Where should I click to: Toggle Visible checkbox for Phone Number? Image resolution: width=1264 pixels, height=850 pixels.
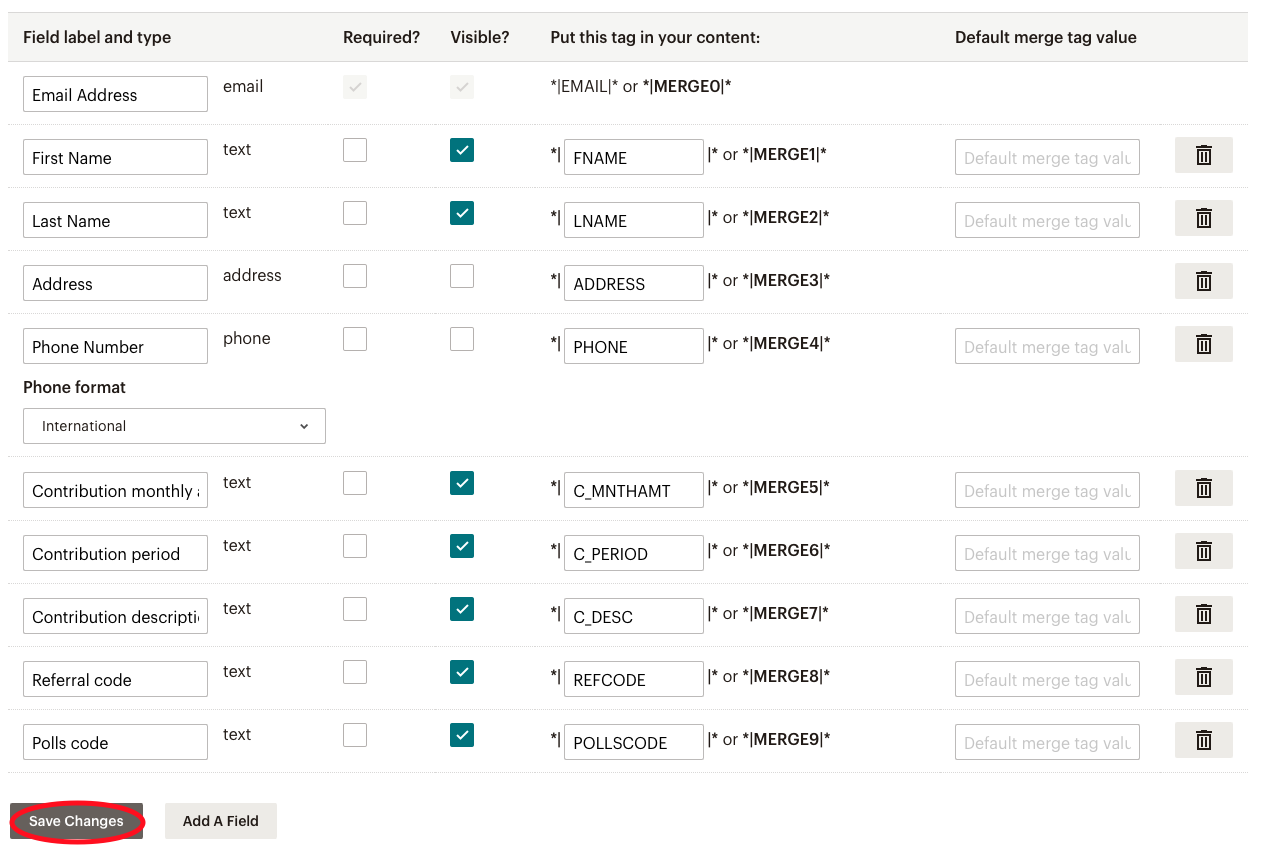click(x=462, y=339)
